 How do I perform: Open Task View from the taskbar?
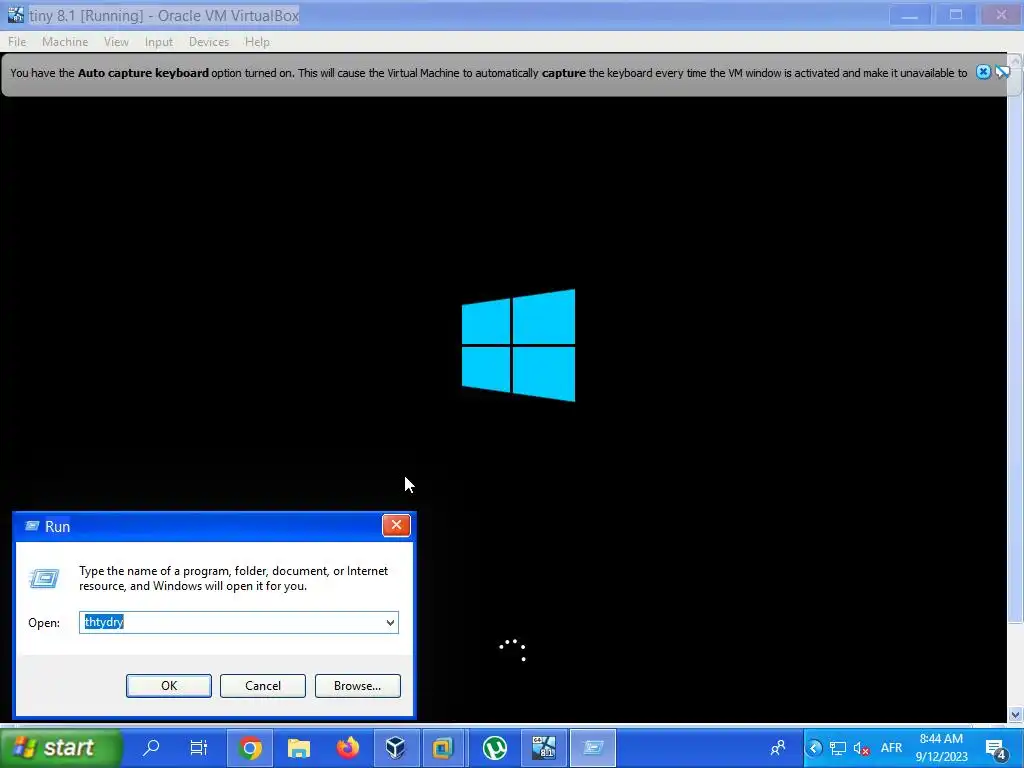tap(198, 747)
